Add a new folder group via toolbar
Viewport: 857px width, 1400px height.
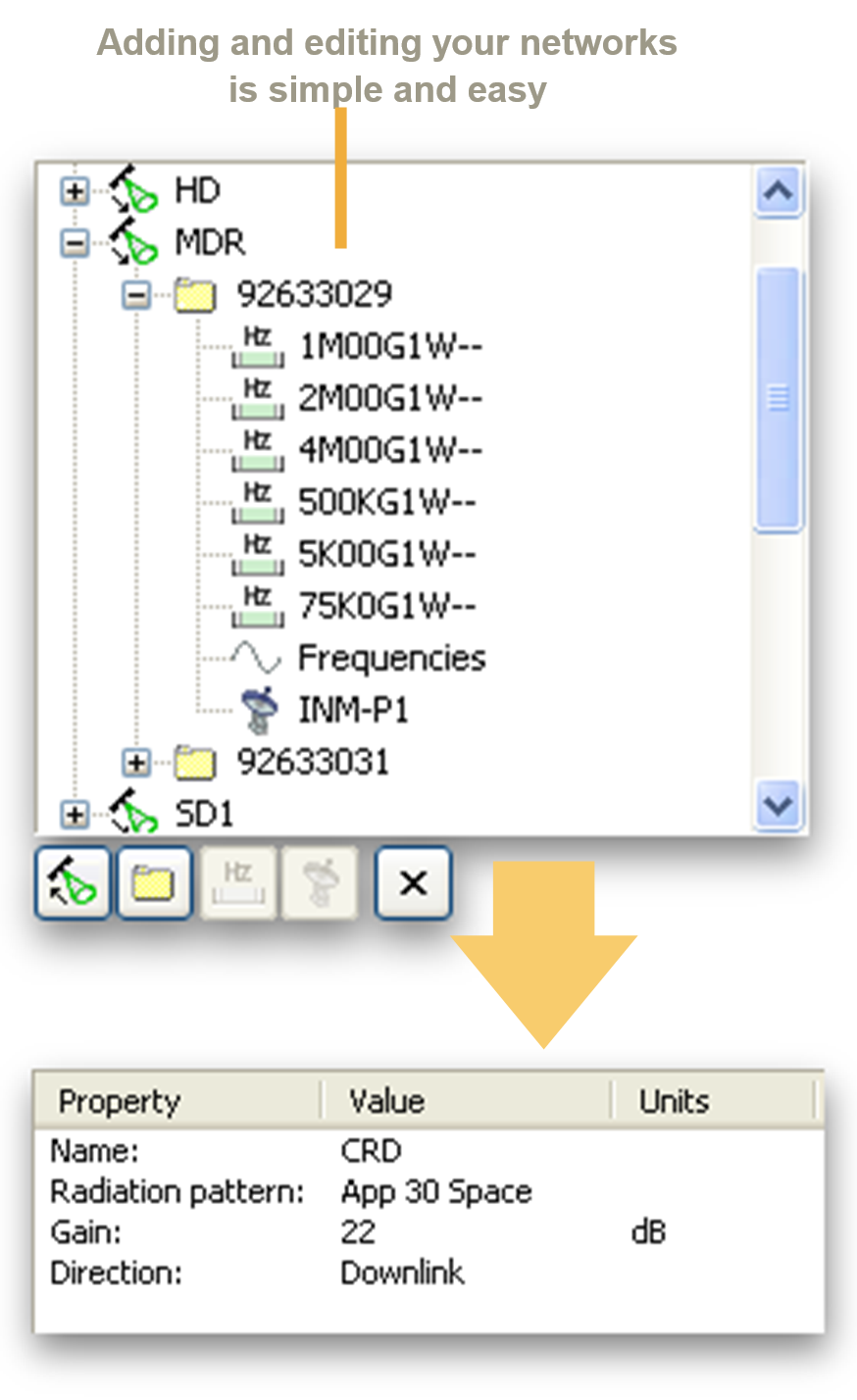(154, 883)
